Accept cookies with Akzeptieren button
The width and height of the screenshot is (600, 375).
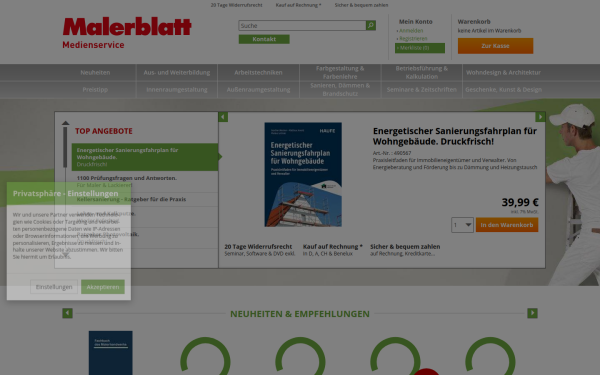point(103,287)
